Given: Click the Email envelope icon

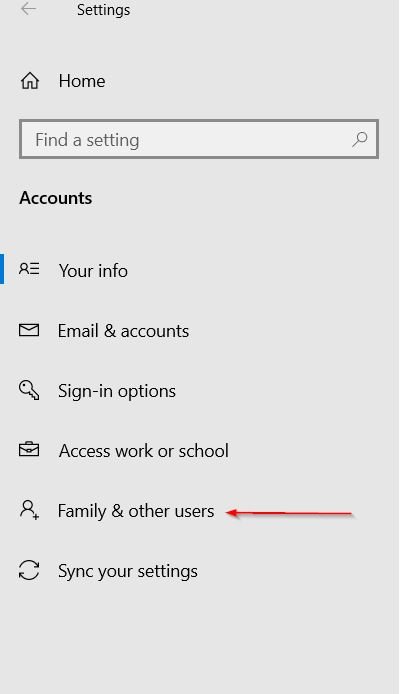Looking at the screenshot, I should coord(29,330).
